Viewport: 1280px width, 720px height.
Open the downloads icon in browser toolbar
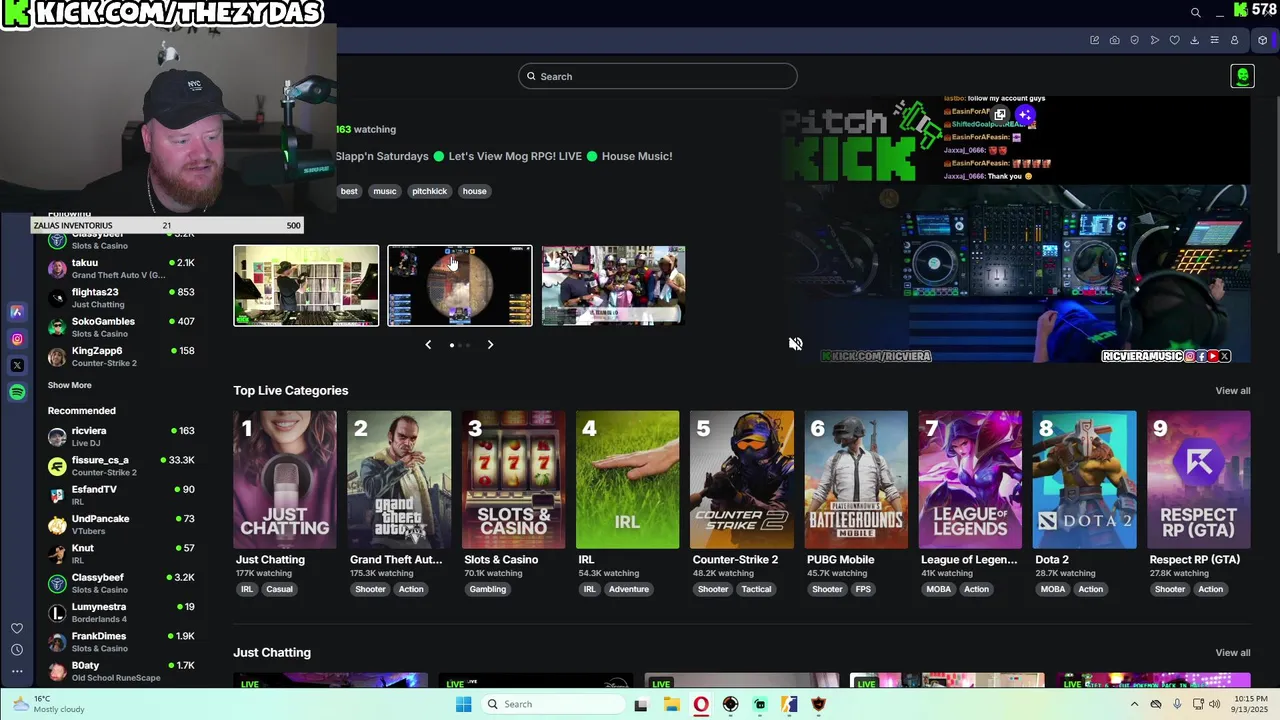[x=1194, y=40]
